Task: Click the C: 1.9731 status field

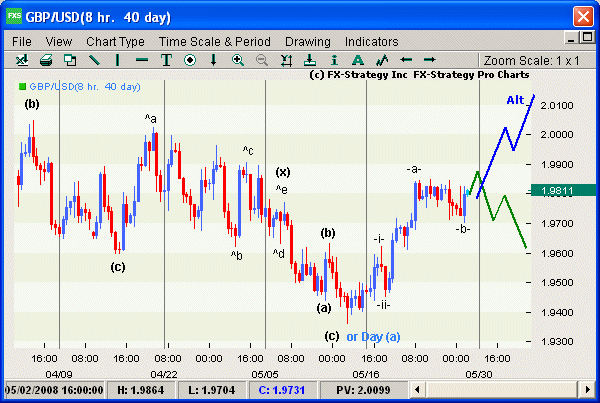Action: pyautogui.click(x=282, y=390)
